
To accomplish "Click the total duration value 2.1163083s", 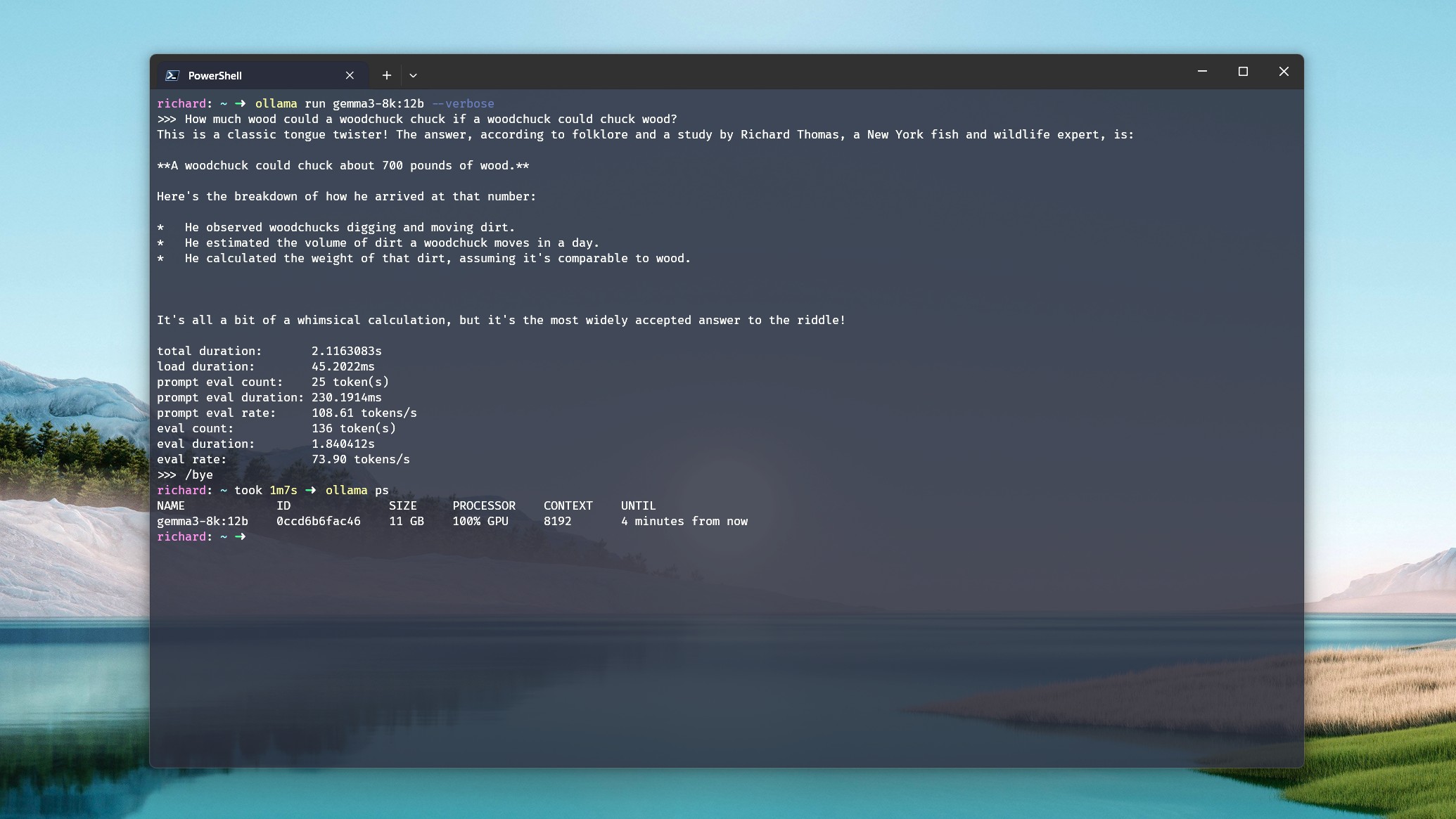I will [346, 352].
